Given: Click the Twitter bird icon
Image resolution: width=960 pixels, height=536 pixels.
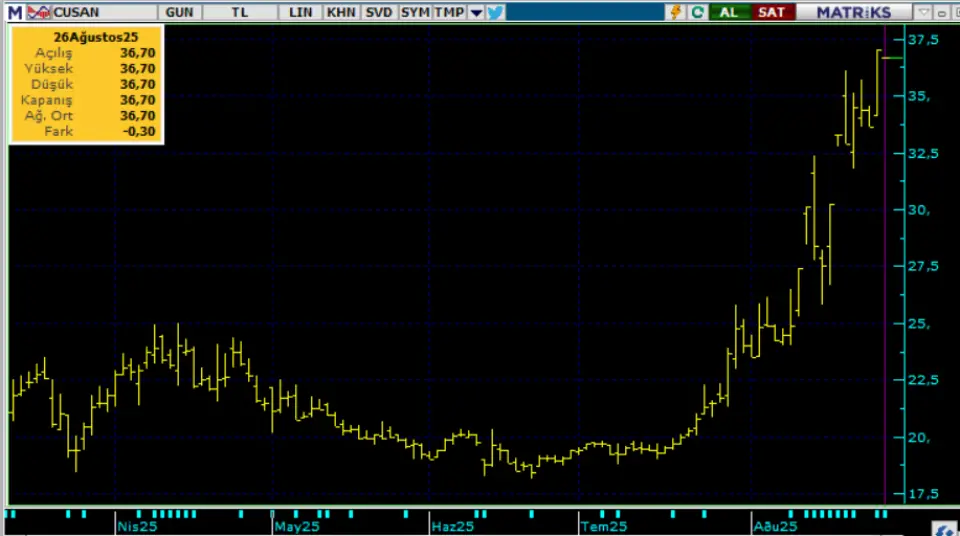Looking at the screenshot, I should pyautogui.click(x=496, y=12).
